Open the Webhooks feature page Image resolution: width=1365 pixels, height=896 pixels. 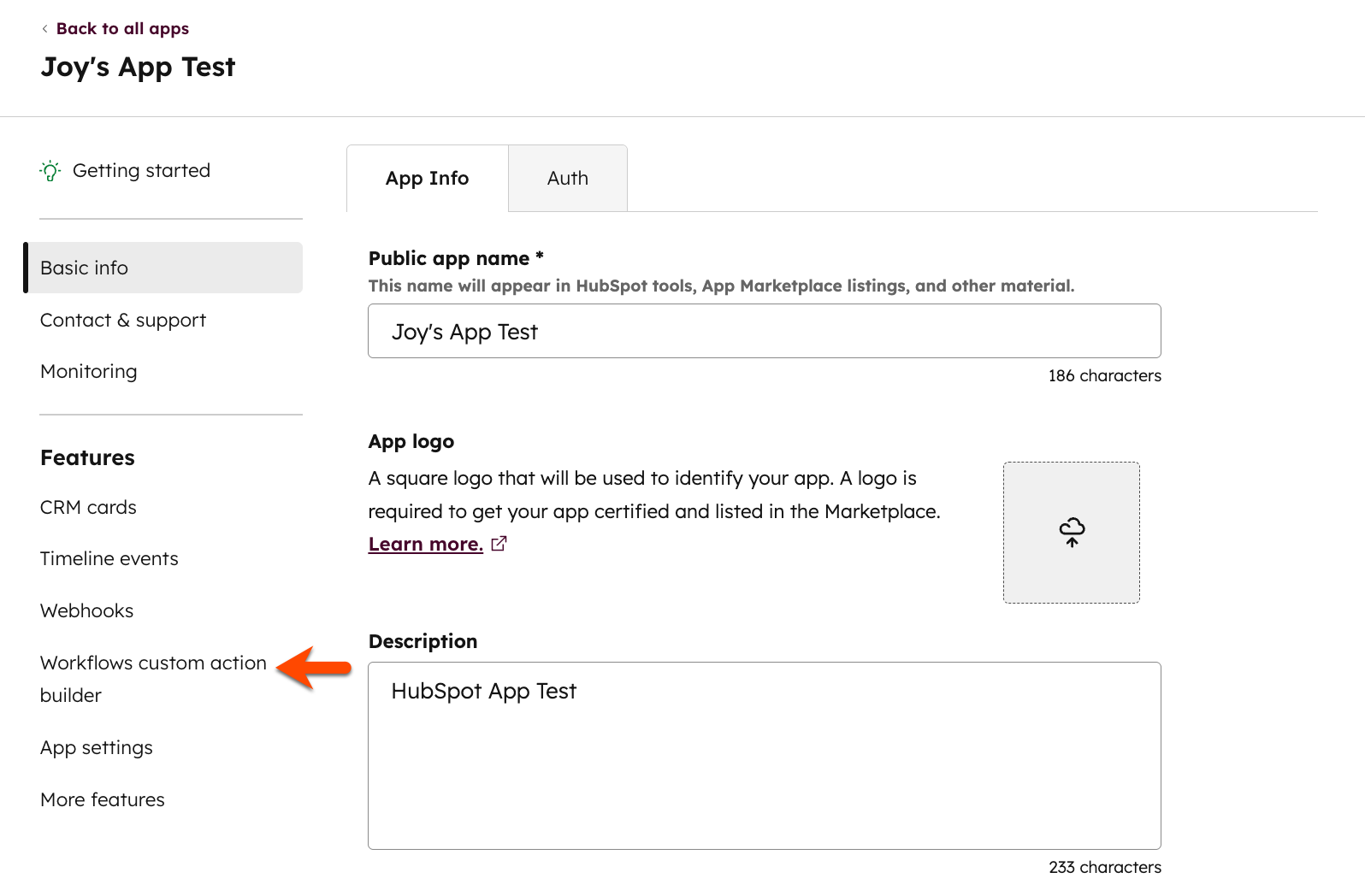[87, 611]
